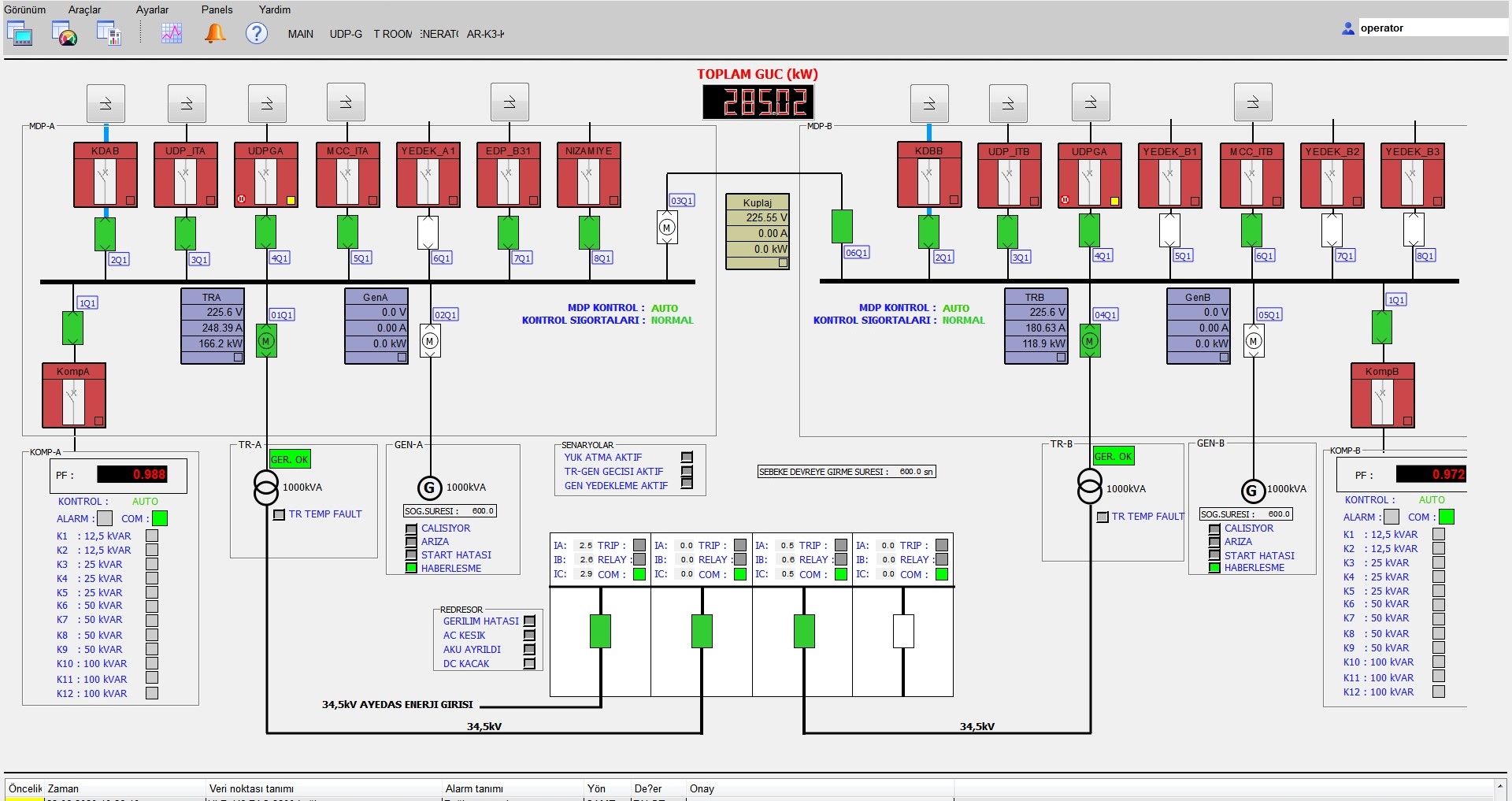Viewport: 1512px width, 801px height.
Task: Click the 03Q1 motor switch symbol
Action: click(x=667, y=228)
